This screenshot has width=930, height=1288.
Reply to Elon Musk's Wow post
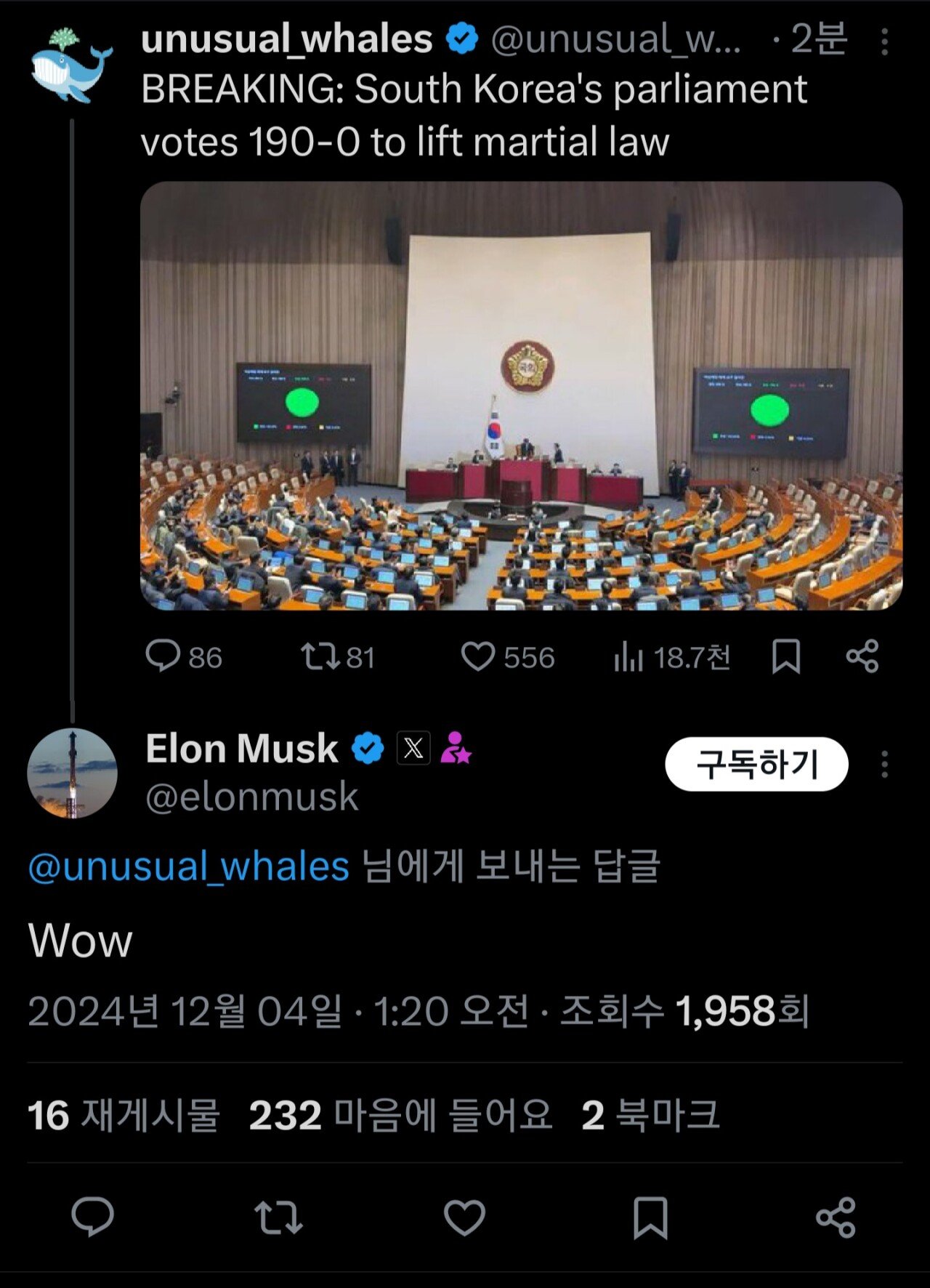coord(93,1217)
